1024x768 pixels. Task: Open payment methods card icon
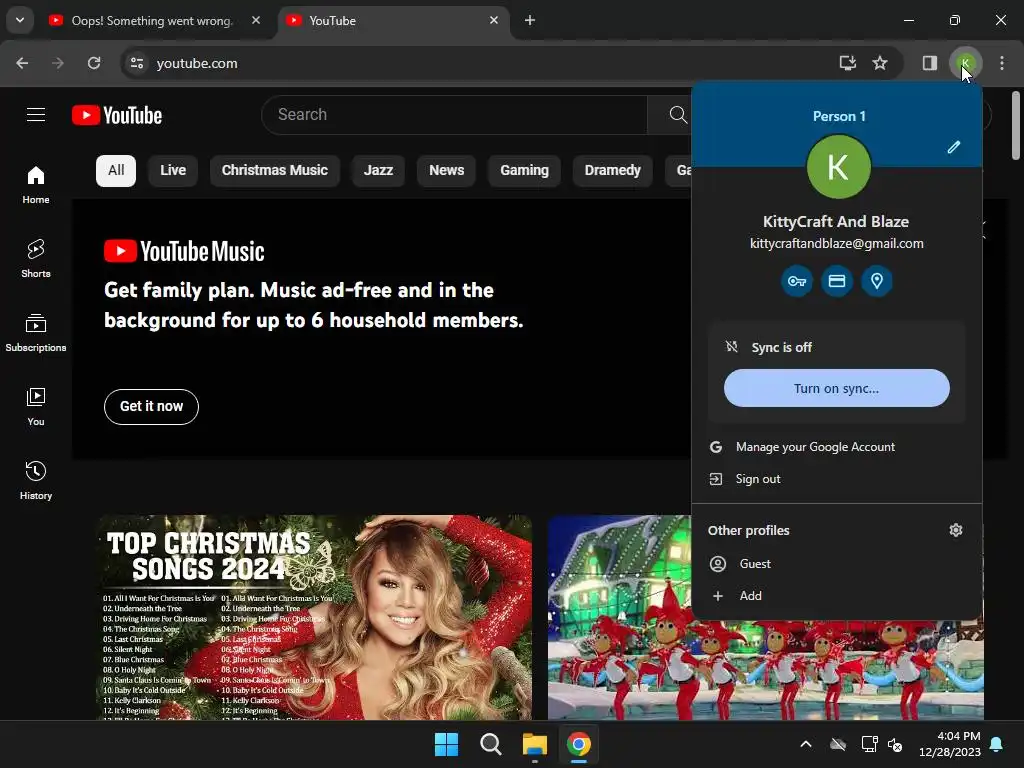pyautogui.click(x=837, y=281)
